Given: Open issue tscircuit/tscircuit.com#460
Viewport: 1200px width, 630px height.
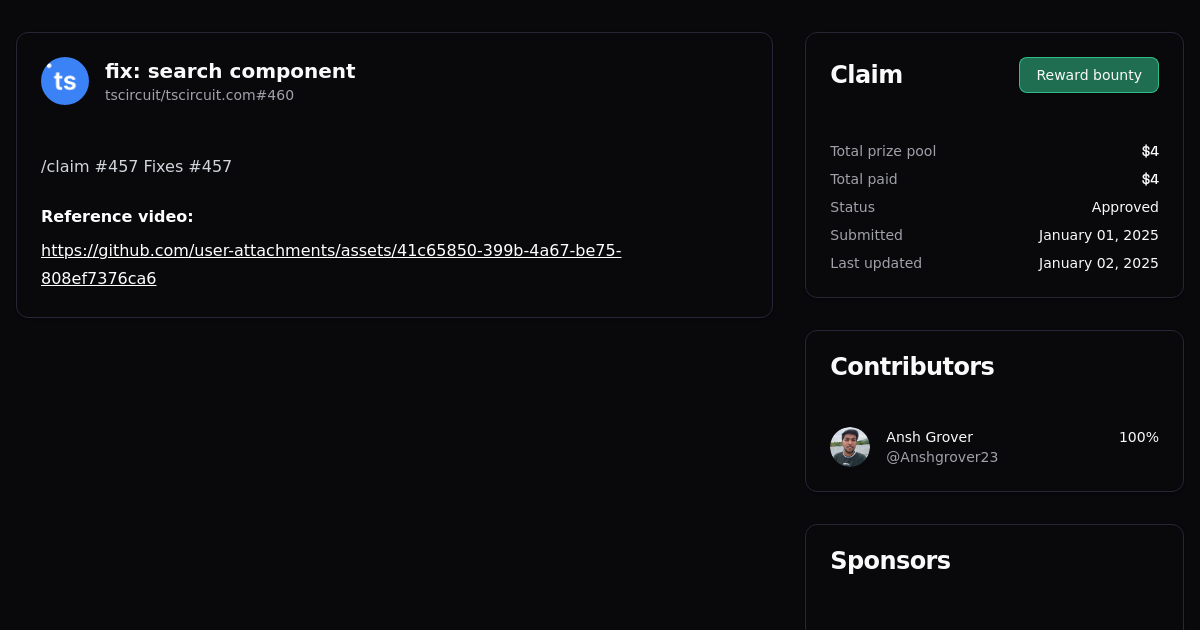Looking at the screenshot, I should 199,95.
